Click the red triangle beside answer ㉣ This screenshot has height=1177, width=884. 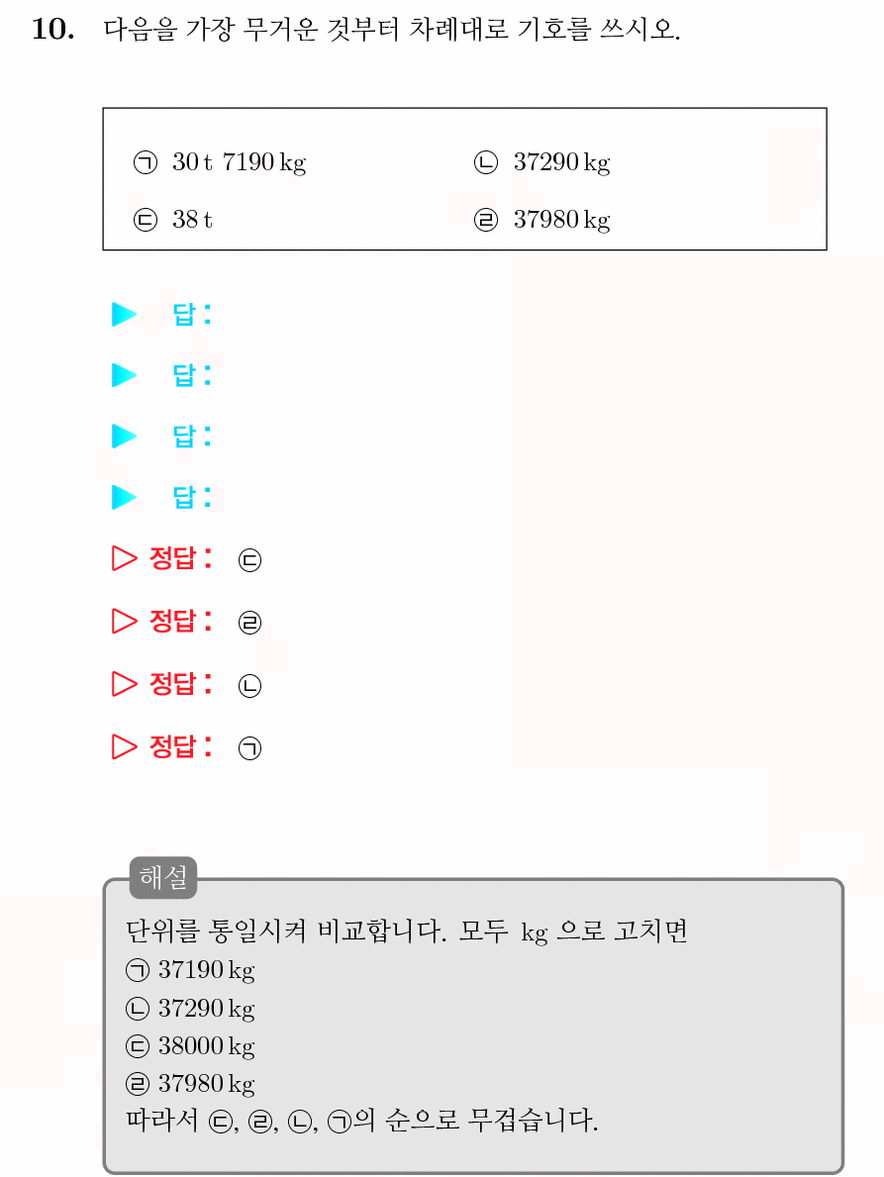pyautogui.click(x=124, y=621)
